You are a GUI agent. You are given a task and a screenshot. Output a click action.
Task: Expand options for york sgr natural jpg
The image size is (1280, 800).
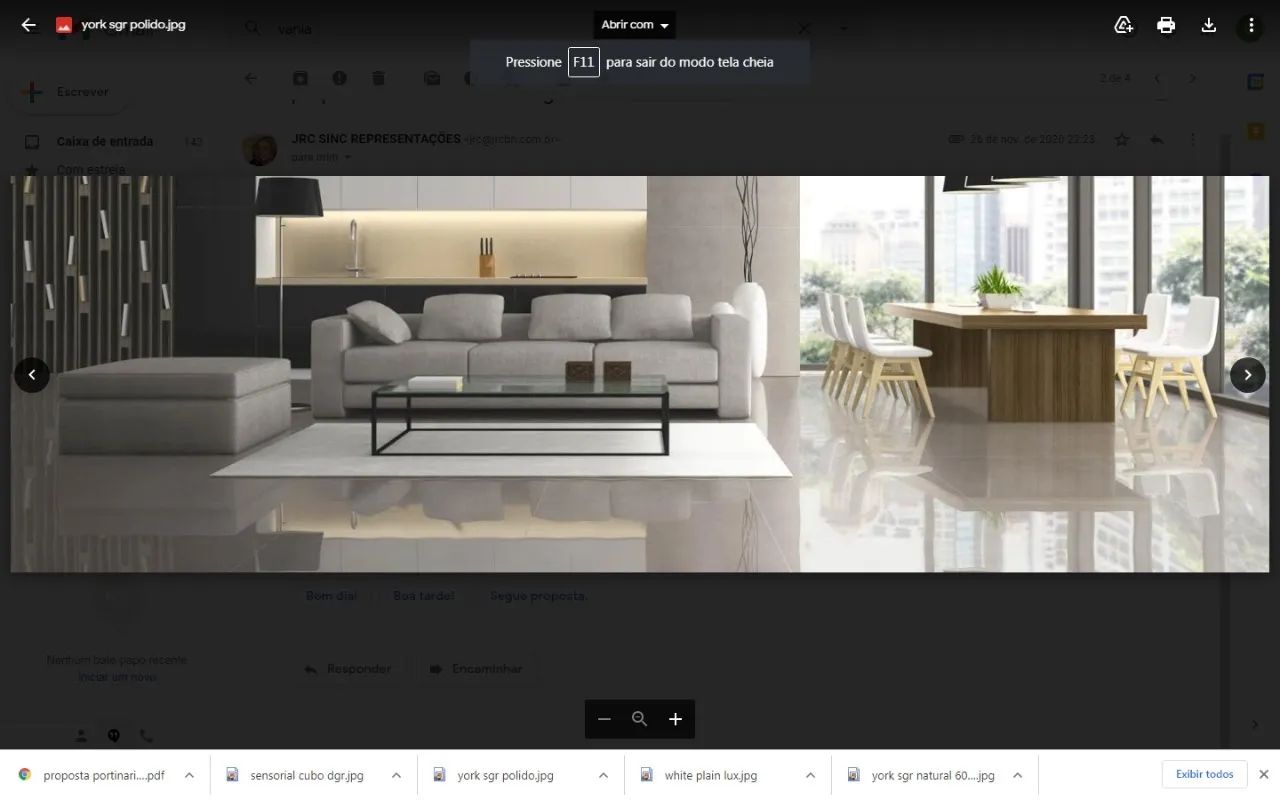coord(1017,775)
